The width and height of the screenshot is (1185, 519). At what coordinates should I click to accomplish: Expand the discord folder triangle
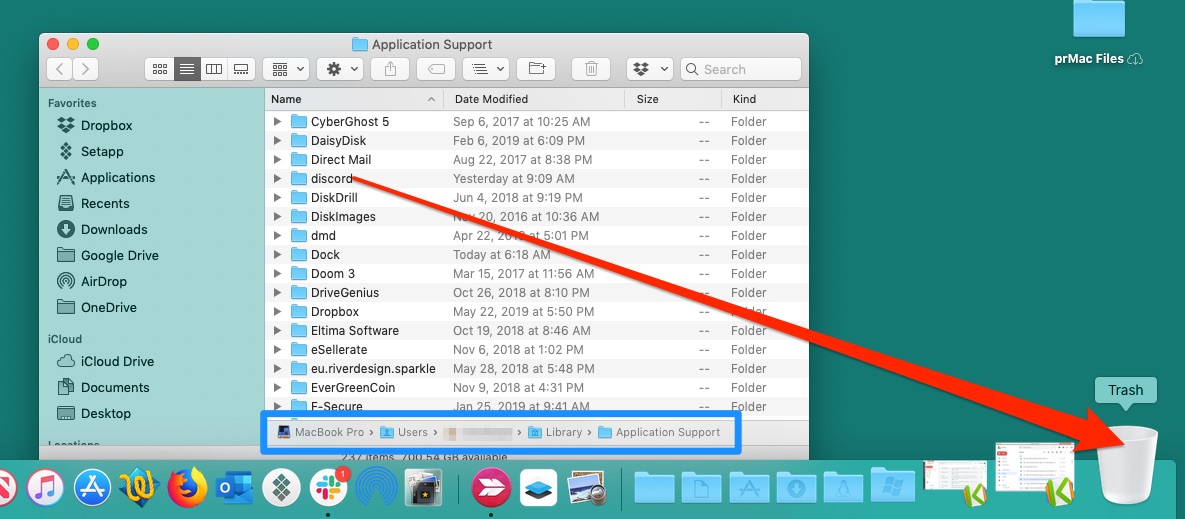277,179
